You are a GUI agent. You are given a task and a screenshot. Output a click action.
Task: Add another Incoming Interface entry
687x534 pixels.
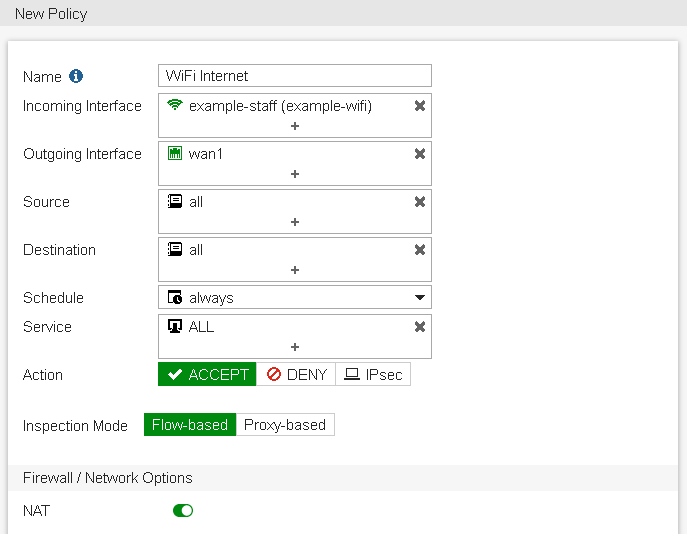click(x=295, y=126)
